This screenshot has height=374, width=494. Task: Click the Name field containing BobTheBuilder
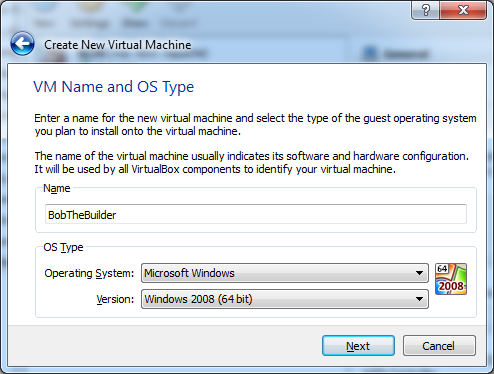pyautogui.click(x=256, y=214)
